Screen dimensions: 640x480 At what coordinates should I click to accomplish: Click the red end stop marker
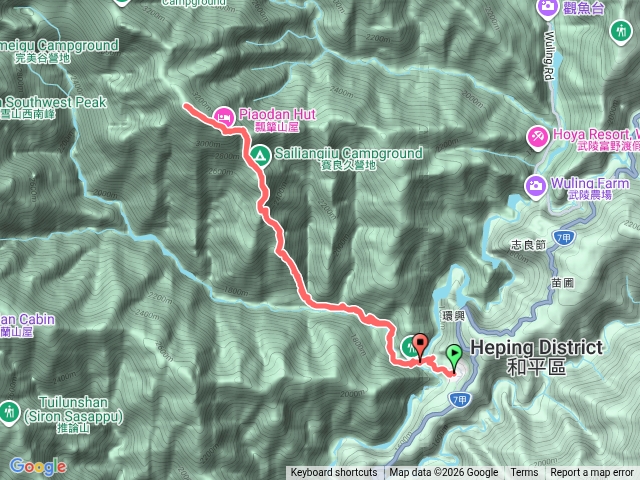click(420, 347)
